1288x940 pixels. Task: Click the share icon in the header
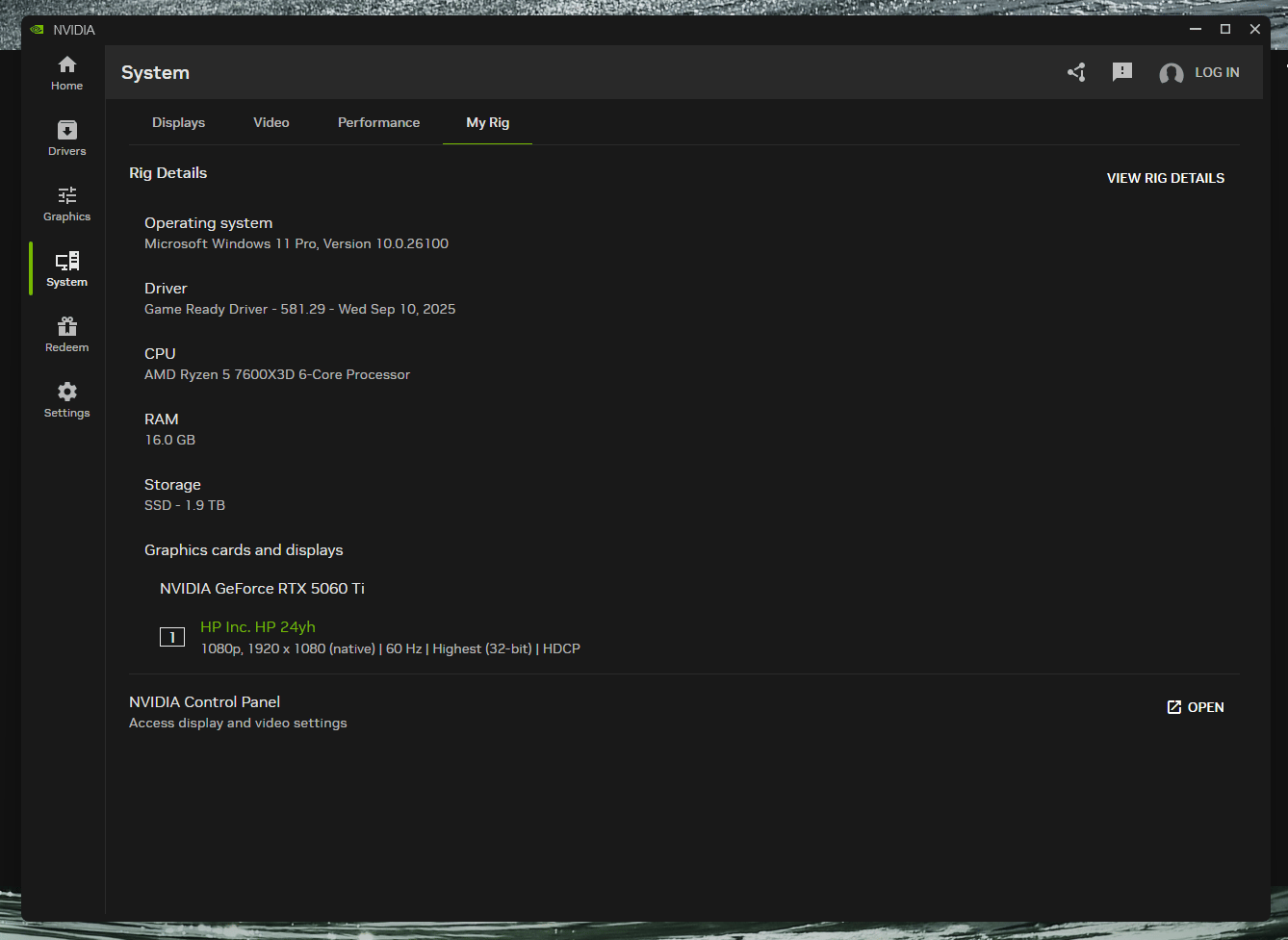1076,72
